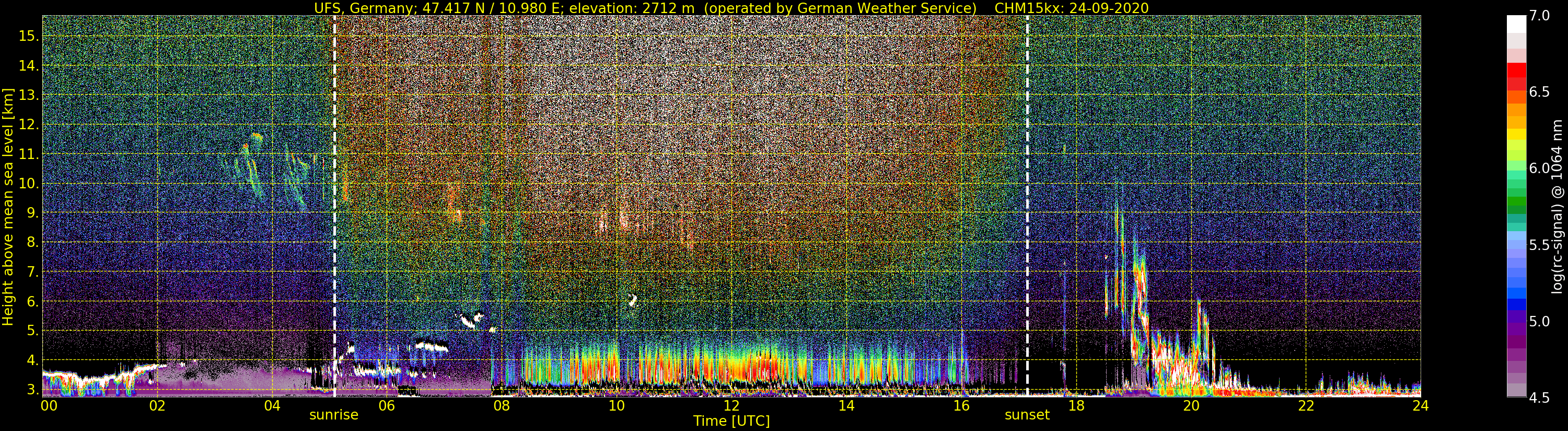Click the 9. height axis label
Screen dimensions: 1568x431
click(33, 213)
